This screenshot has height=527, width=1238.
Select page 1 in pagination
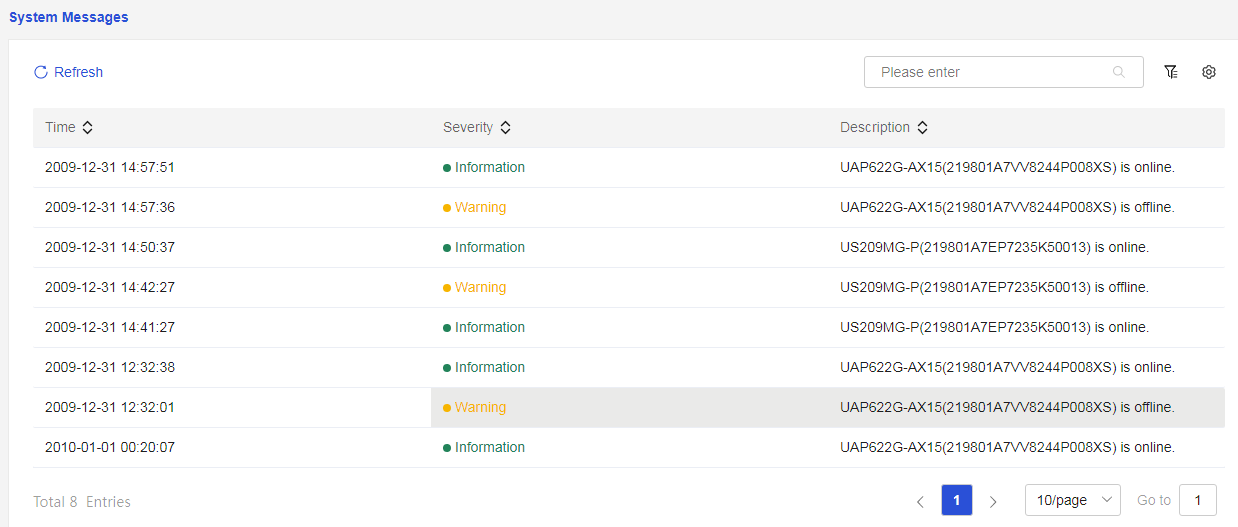[957, 500]
